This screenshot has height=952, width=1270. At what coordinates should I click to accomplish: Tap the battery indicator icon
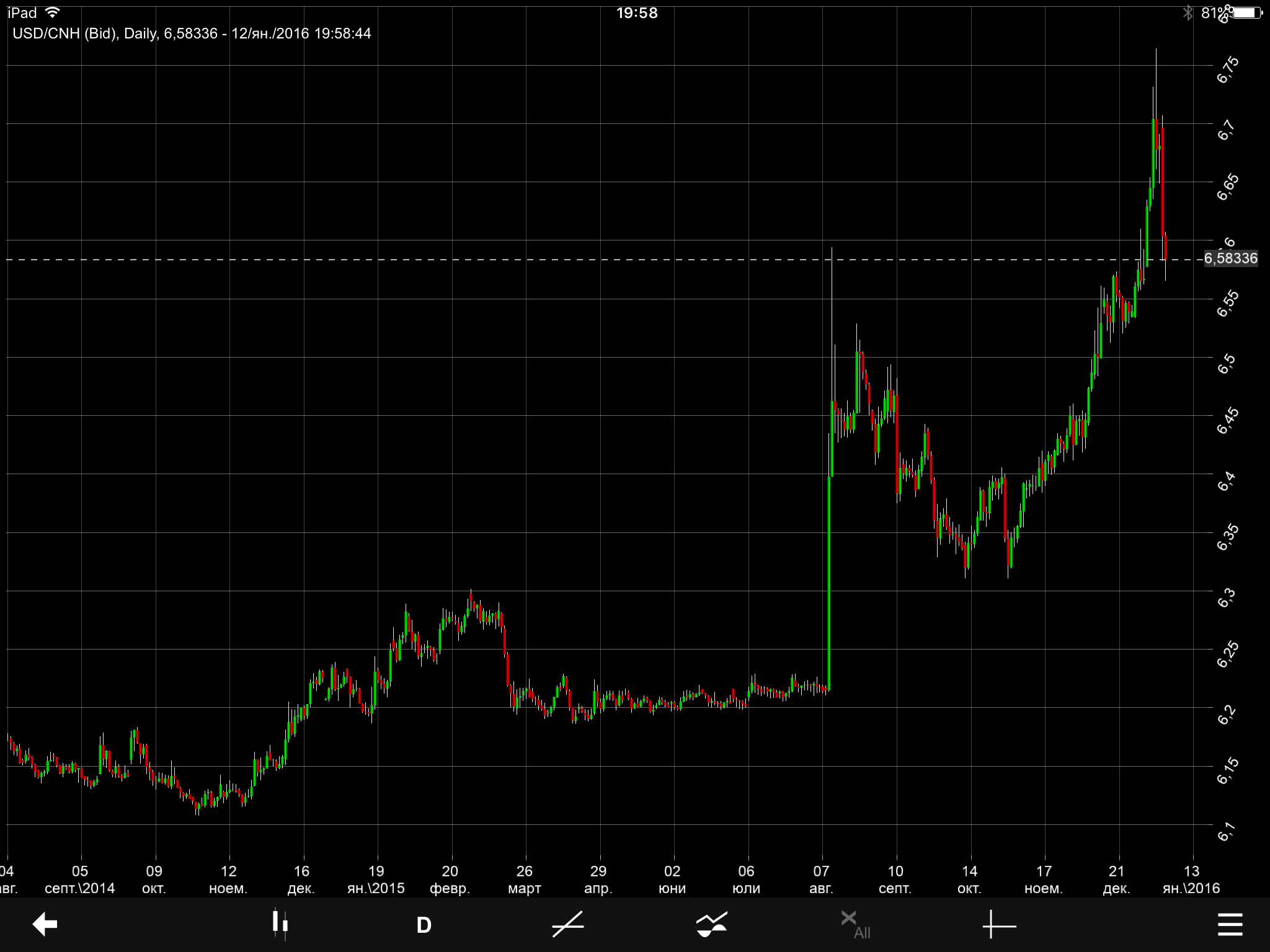1247,12
